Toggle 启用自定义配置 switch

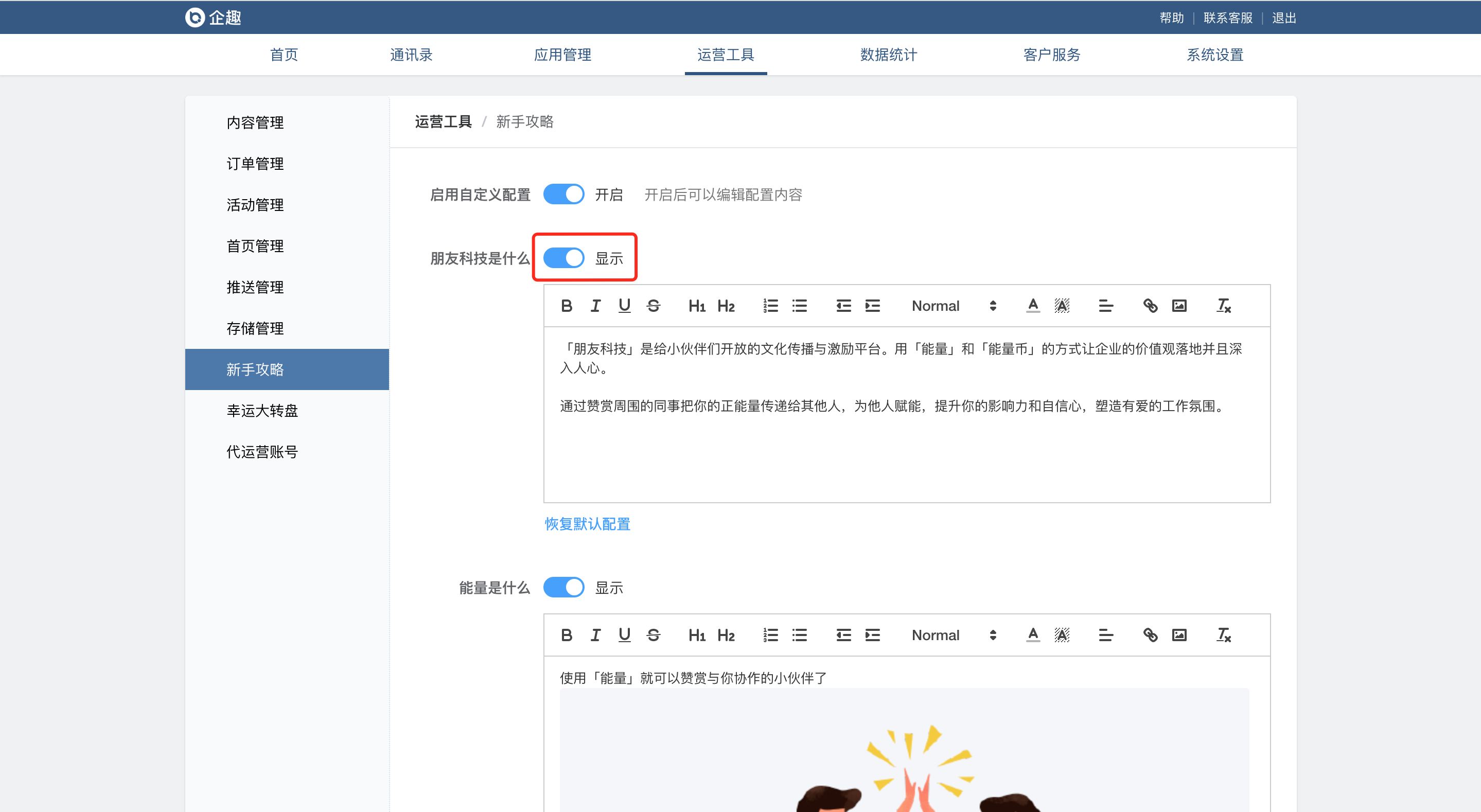tap(563, 195)
